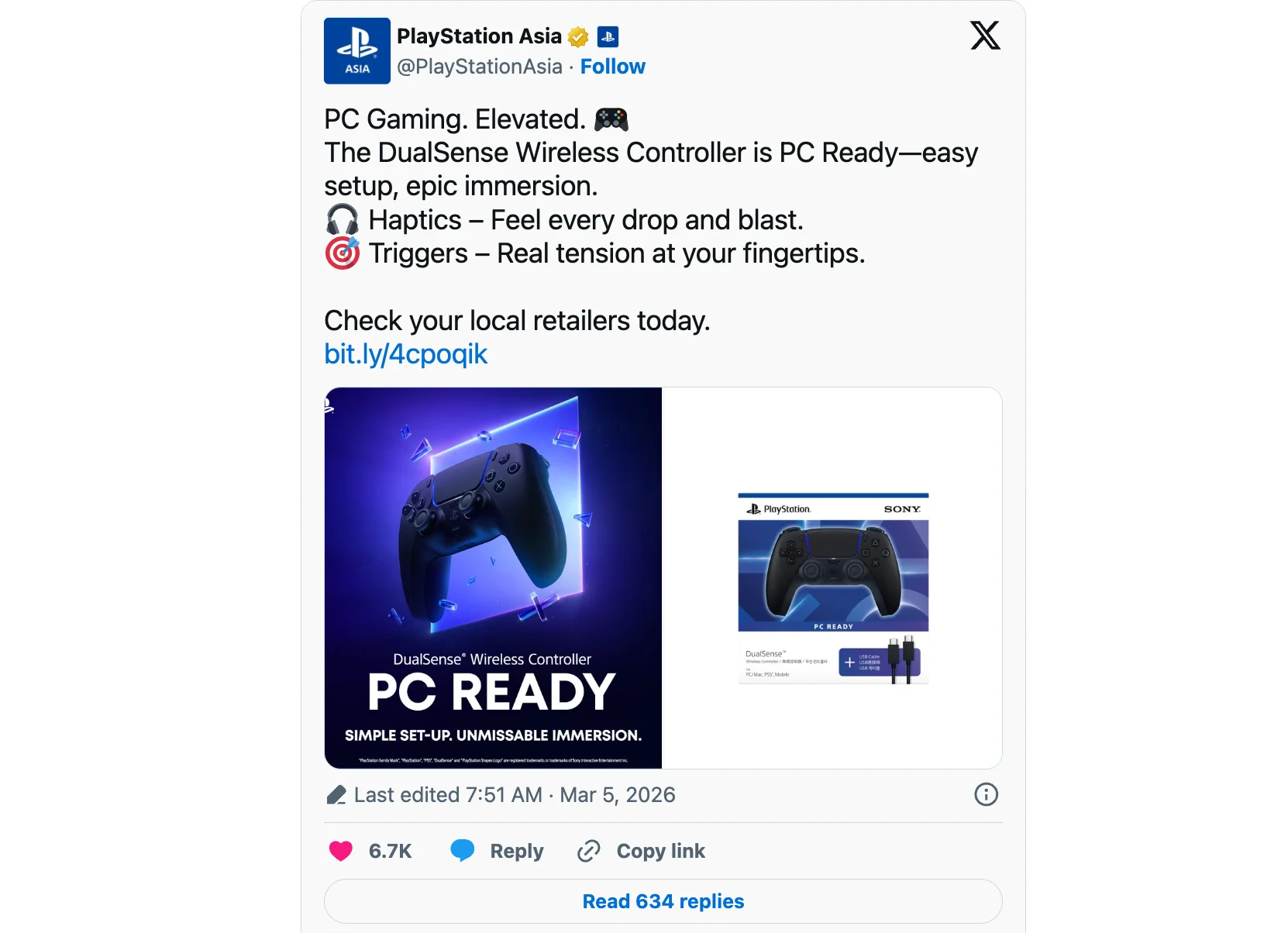Click the edit pencil icon

point(336,795)
